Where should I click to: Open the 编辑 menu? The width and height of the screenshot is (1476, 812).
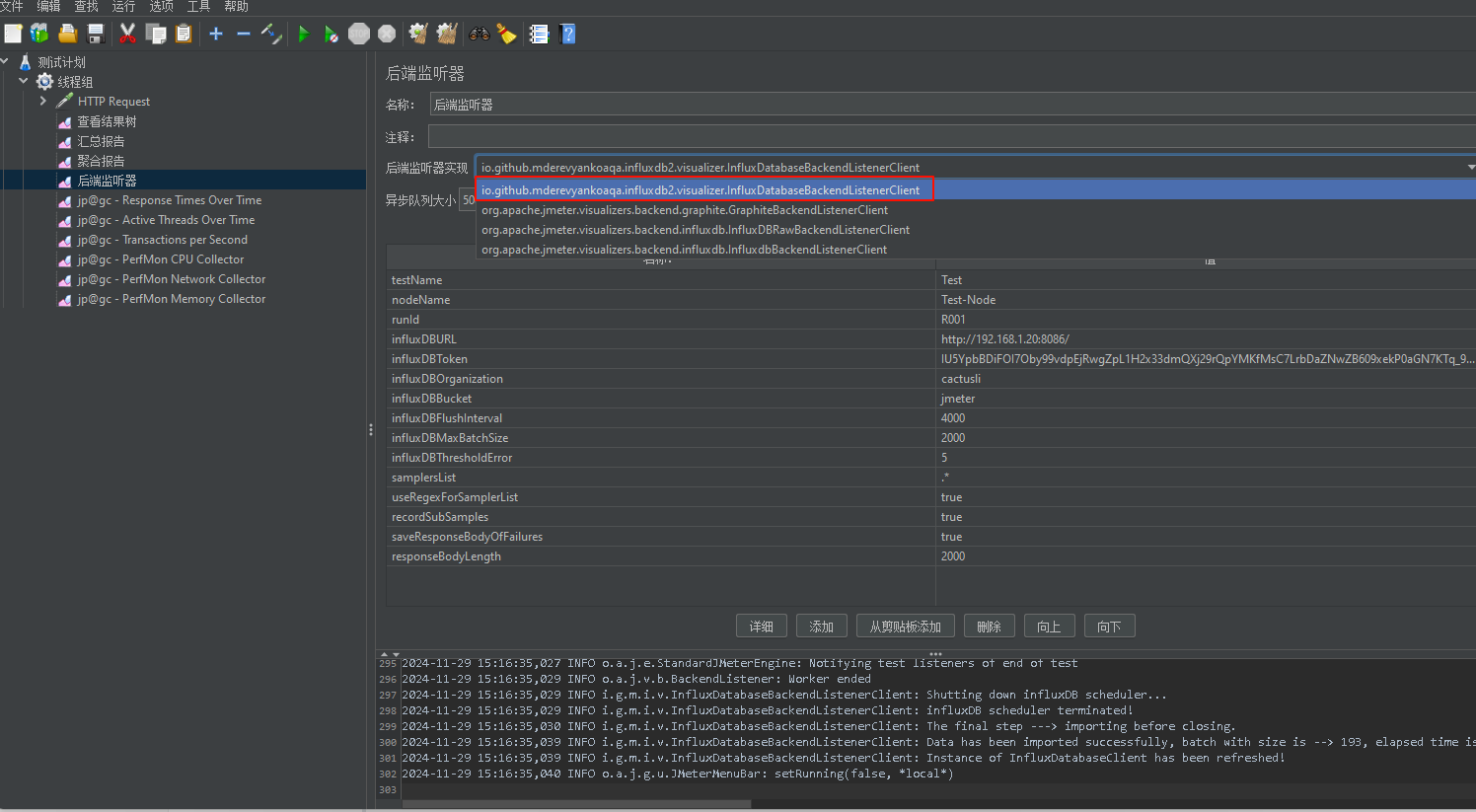point(49,7)
